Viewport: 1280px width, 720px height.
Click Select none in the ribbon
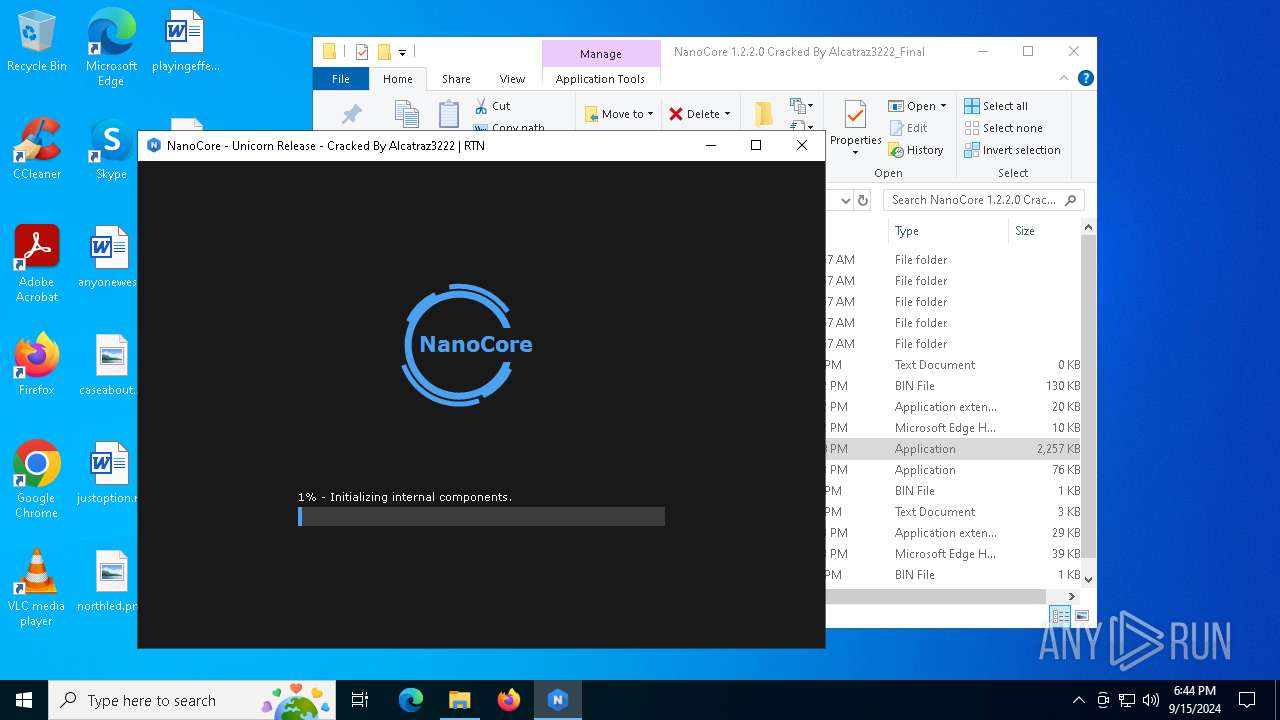[1003, 128]
